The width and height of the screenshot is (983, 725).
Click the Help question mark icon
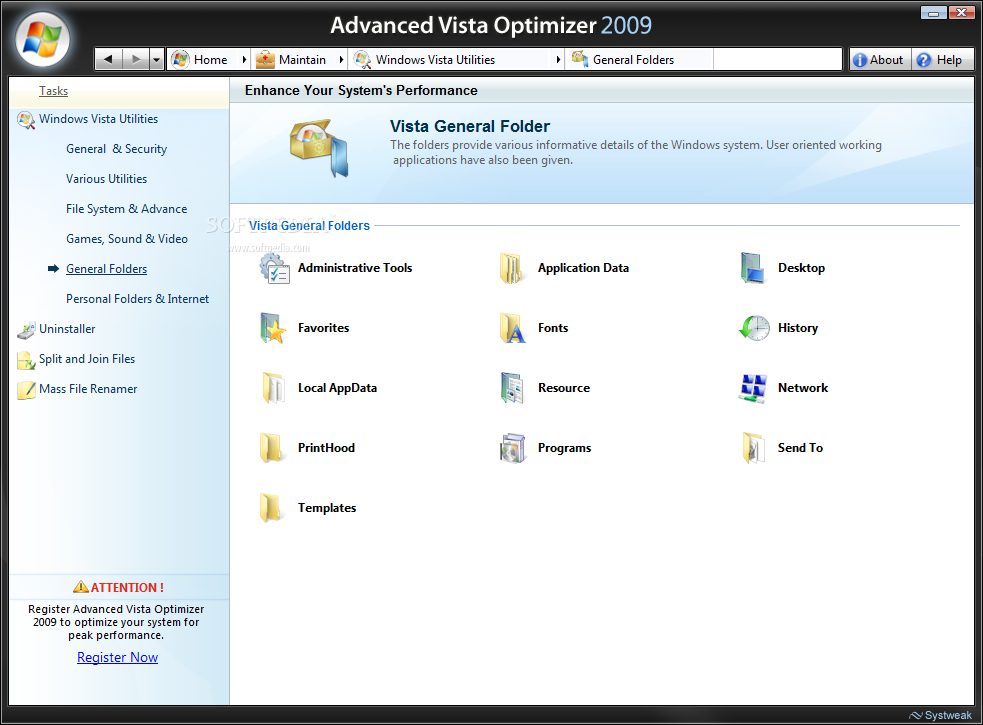(x=923, y=60)
